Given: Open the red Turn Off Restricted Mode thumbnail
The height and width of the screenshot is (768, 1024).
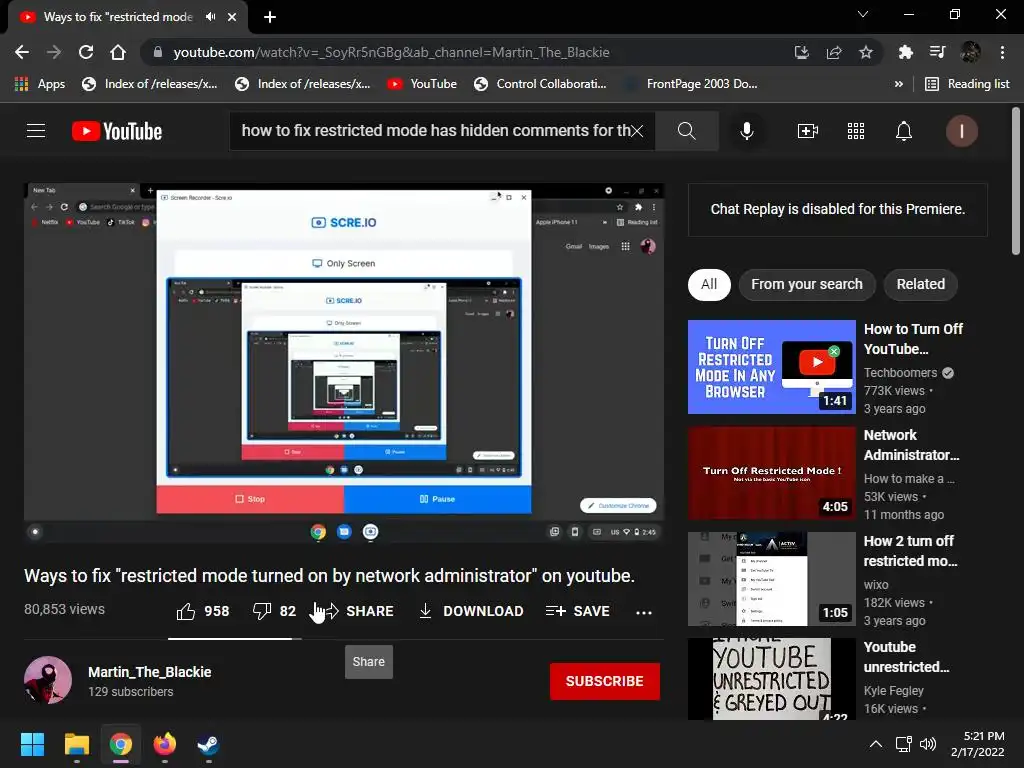Looking at the screenshot, I should pyautogui.click(x=772, y=473).
